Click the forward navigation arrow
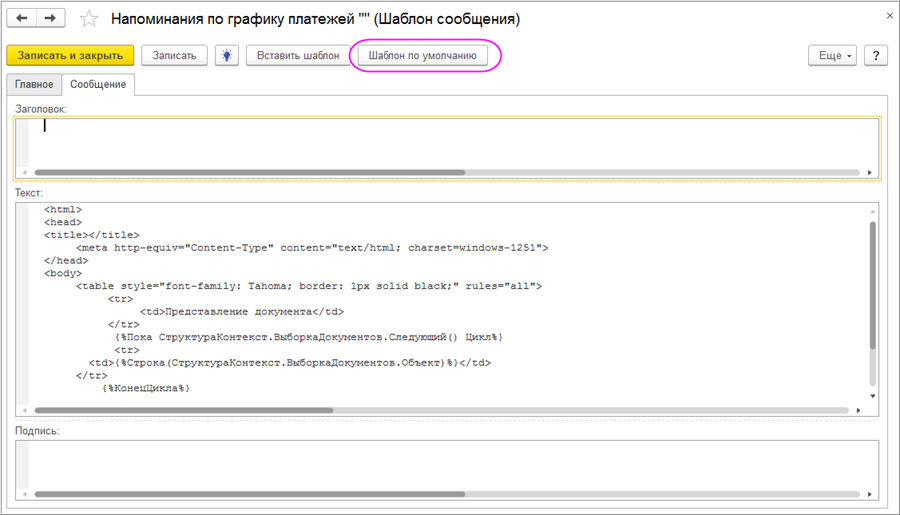 pos(50,19)
